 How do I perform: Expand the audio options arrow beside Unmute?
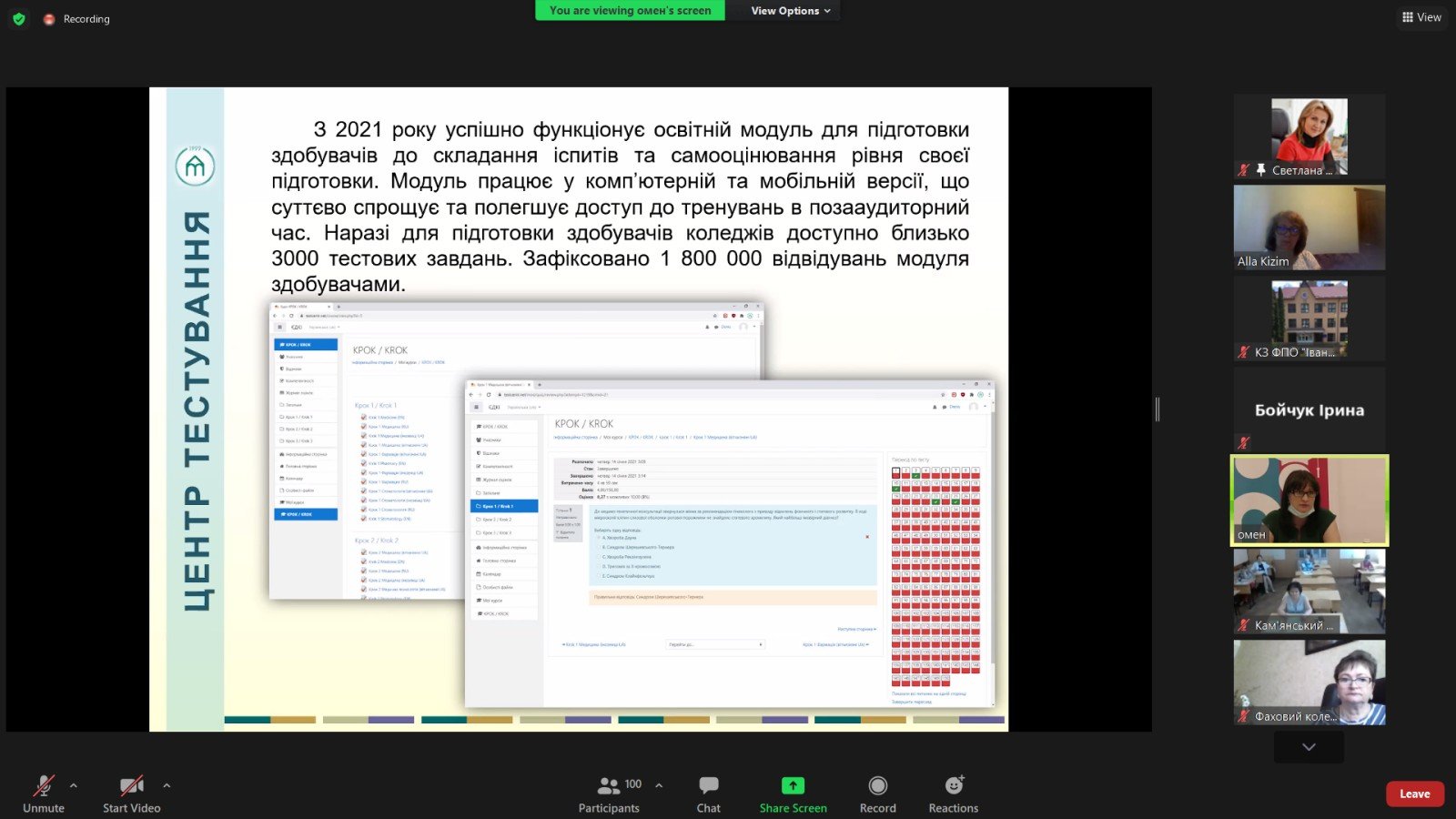74,785
